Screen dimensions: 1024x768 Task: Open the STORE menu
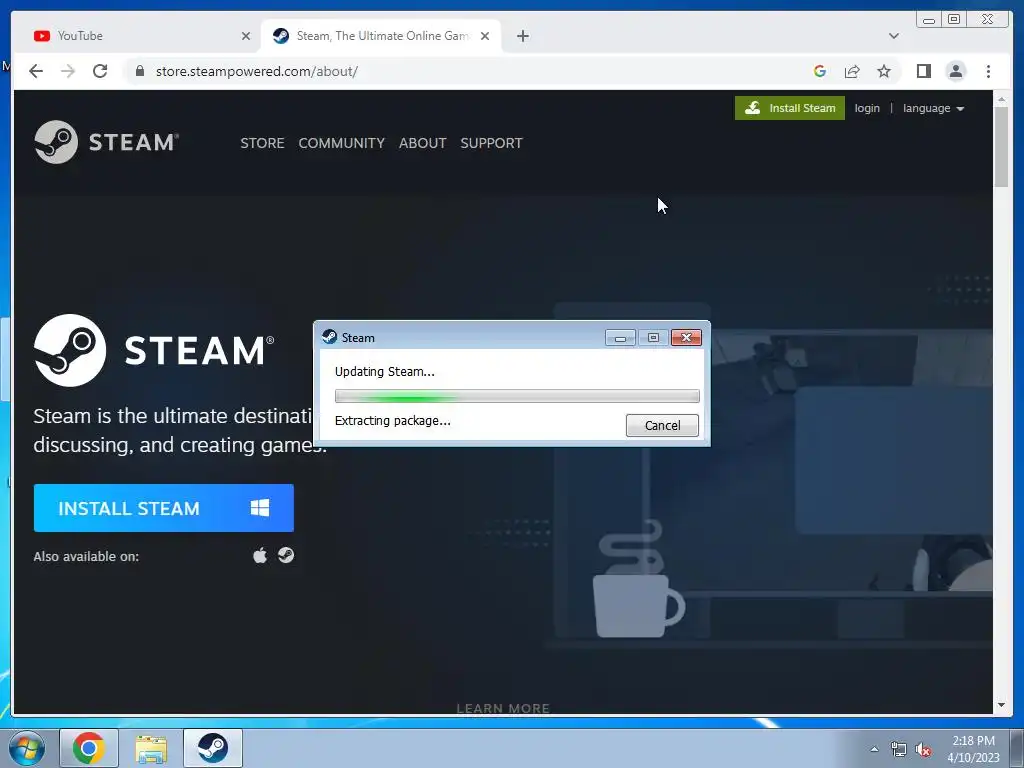click(262, 143)
